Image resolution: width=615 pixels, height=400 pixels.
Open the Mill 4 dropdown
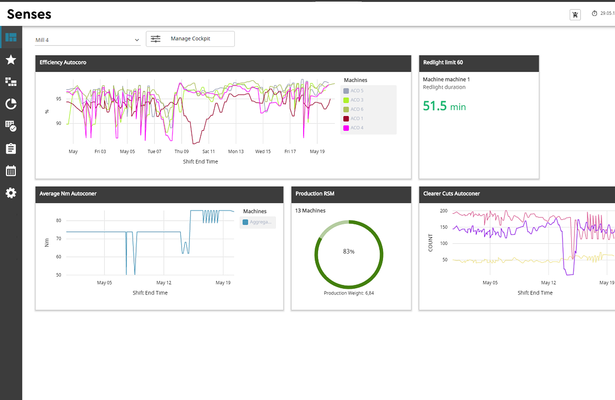pyautogui.click(x=87, y=40)
